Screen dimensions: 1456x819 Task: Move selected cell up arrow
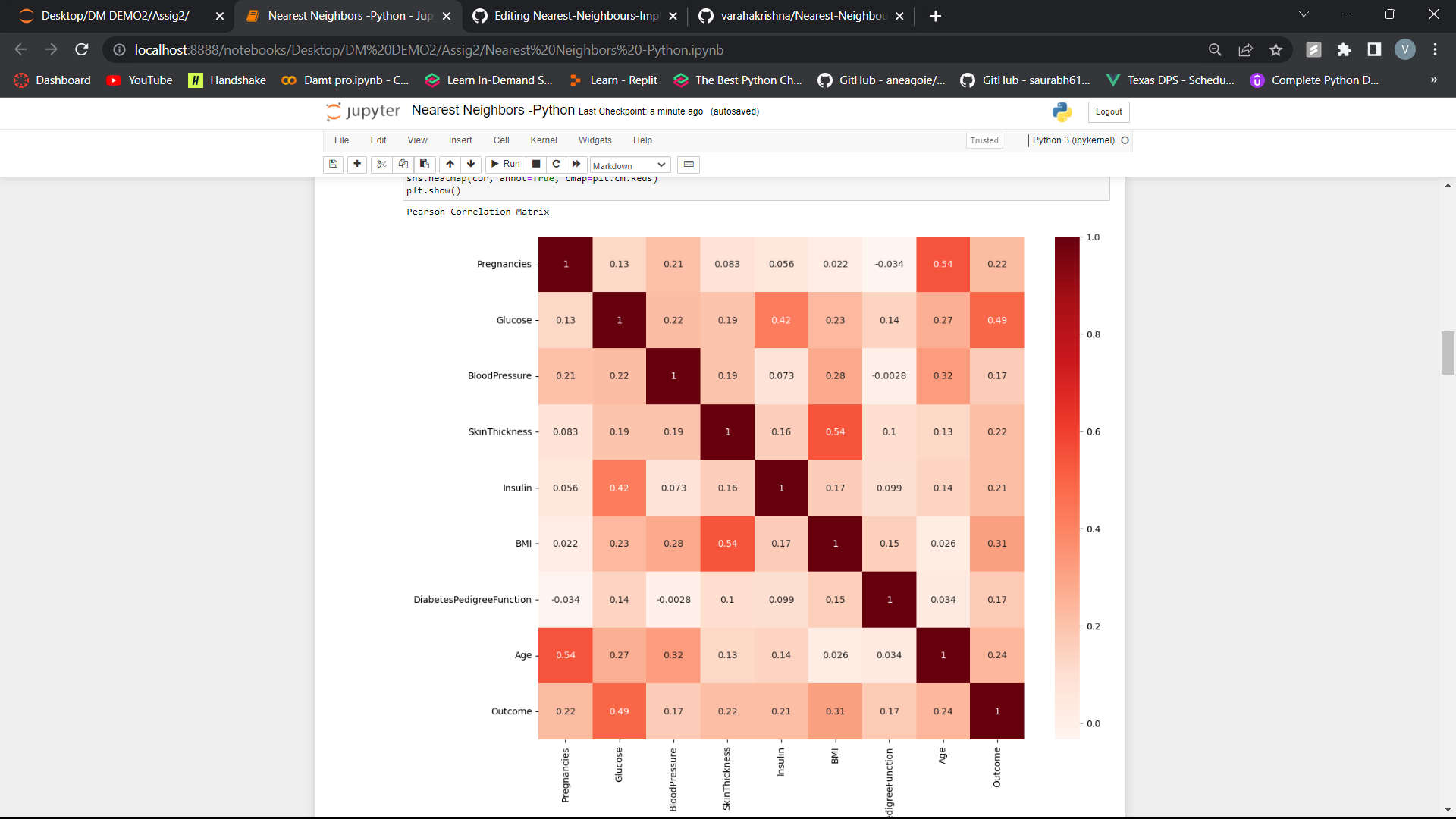tap(450, 164)
